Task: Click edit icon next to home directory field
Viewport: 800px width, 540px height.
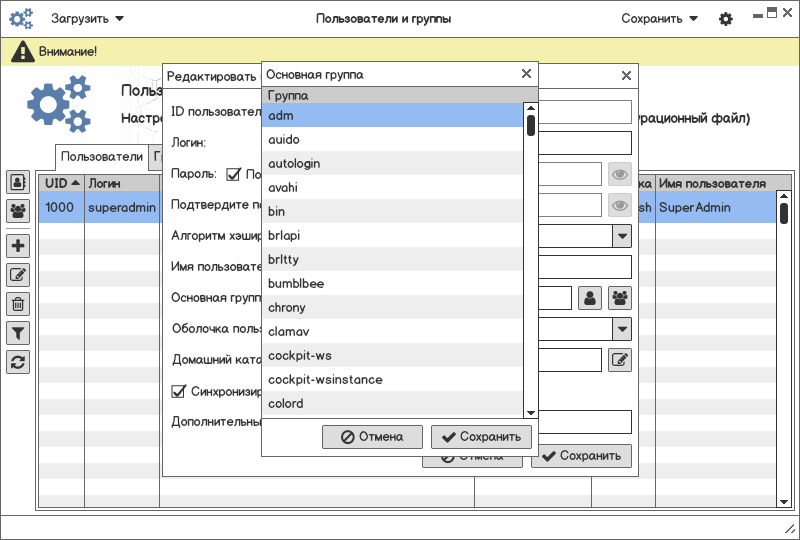Action: click(620, 360)
